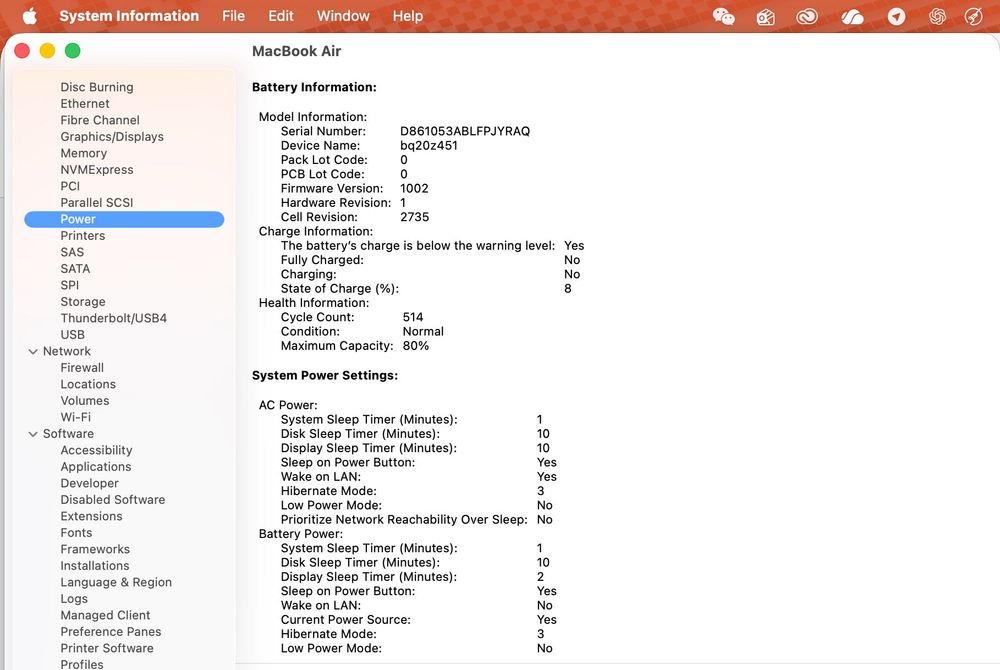Open Adobe Creative Cloud menu bar icon
Screen dimensions: 1000x670
tap(807, 16)
